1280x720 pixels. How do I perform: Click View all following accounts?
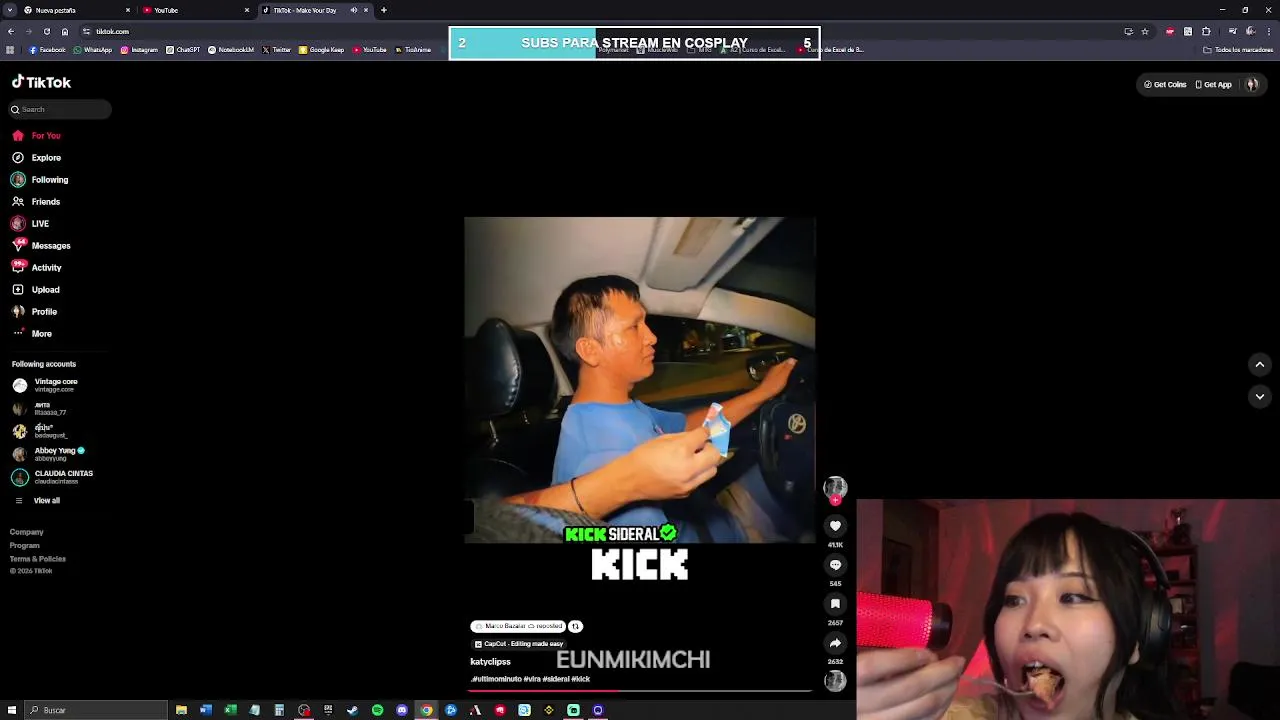coord(37,500)
